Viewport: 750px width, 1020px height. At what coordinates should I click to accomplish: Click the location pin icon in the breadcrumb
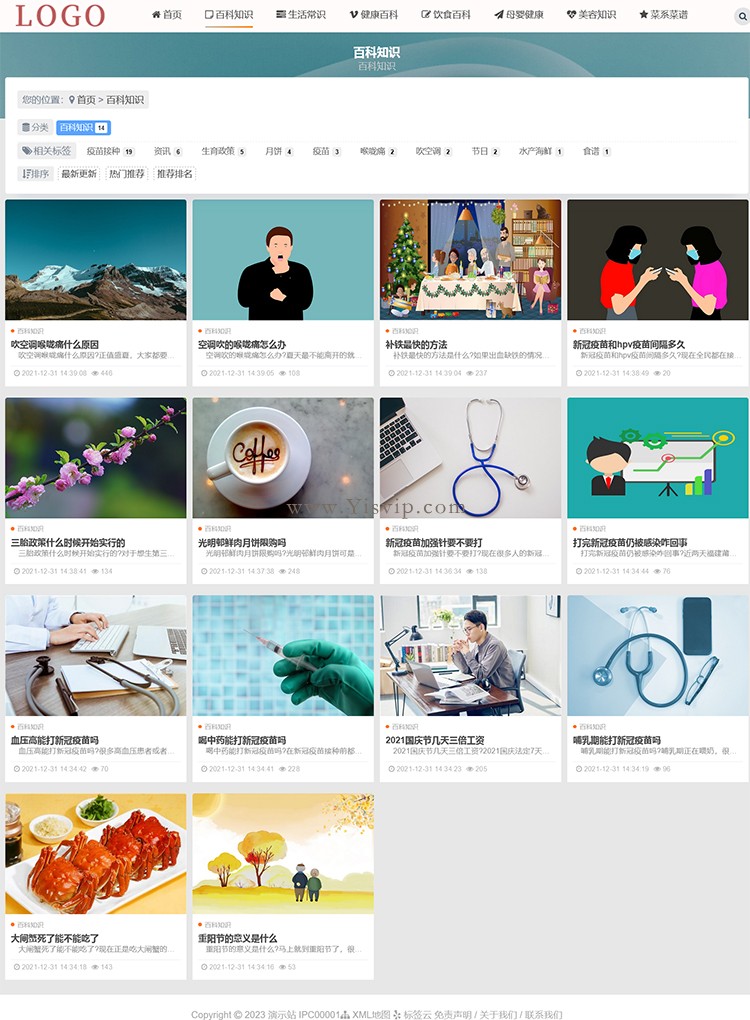[x=72, y=100]
